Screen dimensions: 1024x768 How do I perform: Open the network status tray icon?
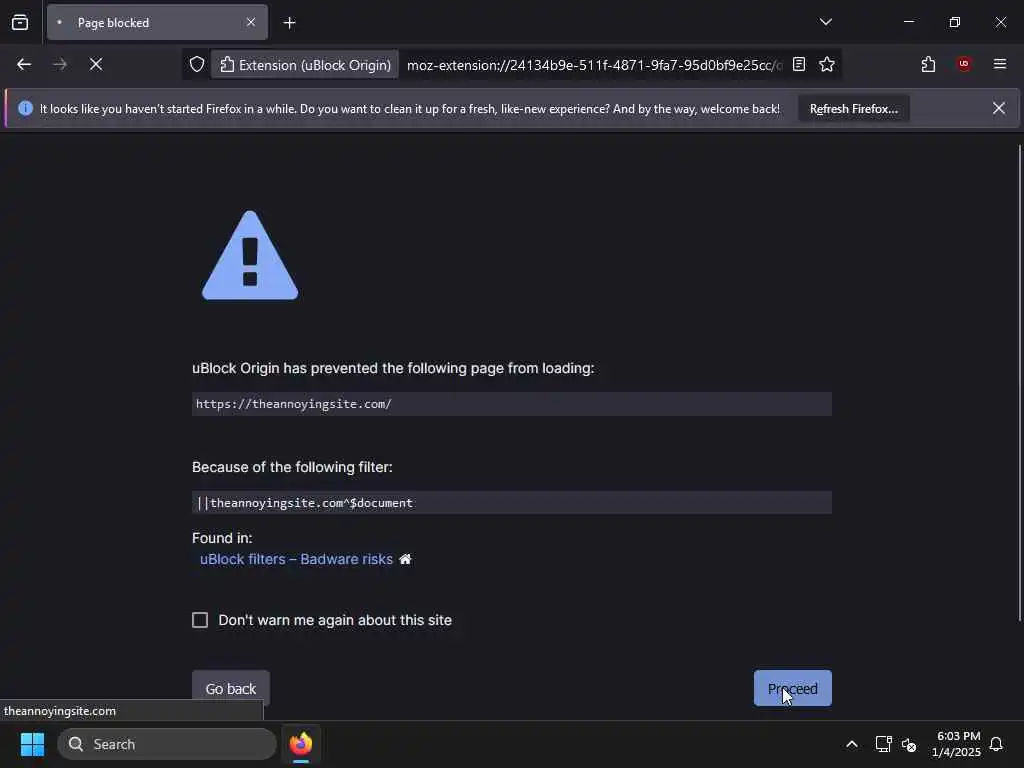click(x=883, y=744)
